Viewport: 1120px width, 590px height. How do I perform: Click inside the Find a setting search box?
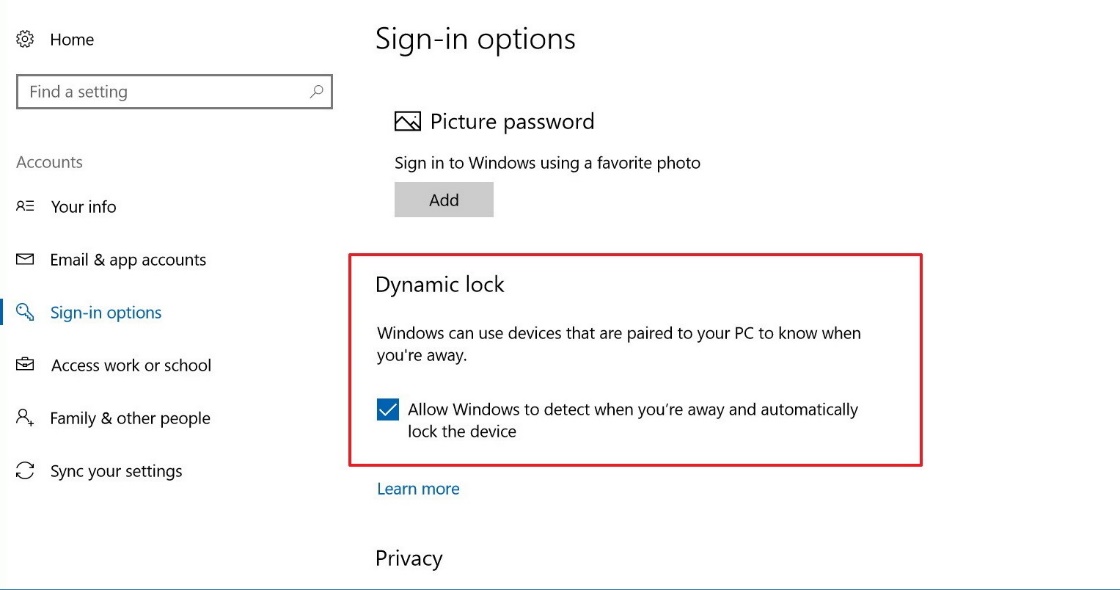click(x=150, y=91)
